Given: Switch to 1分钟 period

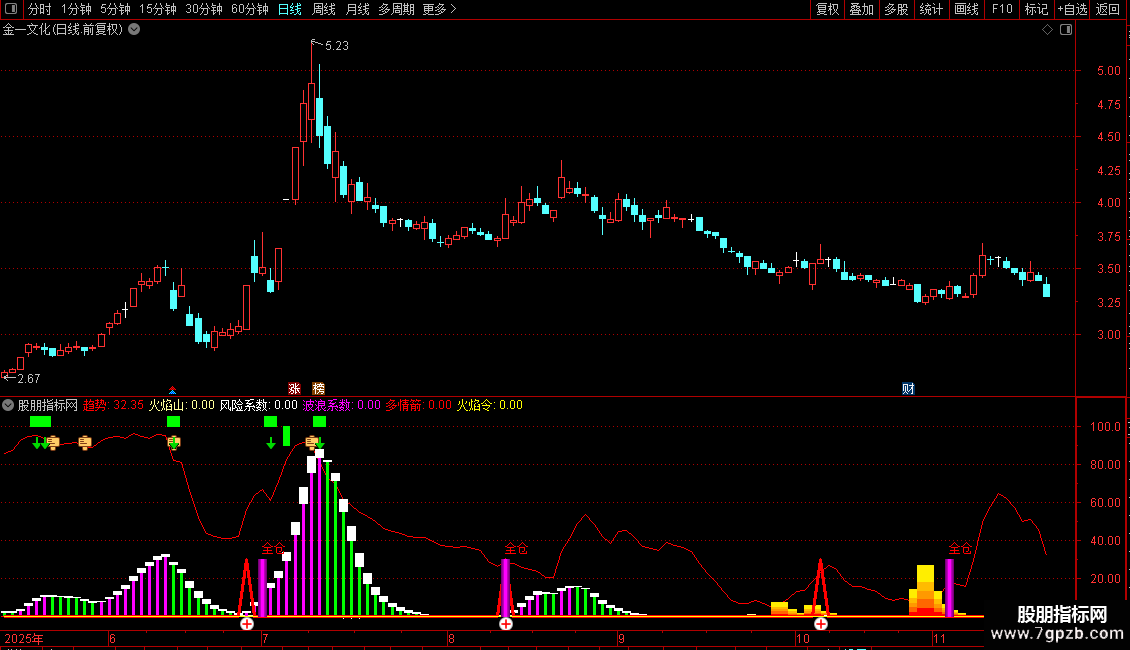Looking at the screenshot, I should tap(76, 9).
